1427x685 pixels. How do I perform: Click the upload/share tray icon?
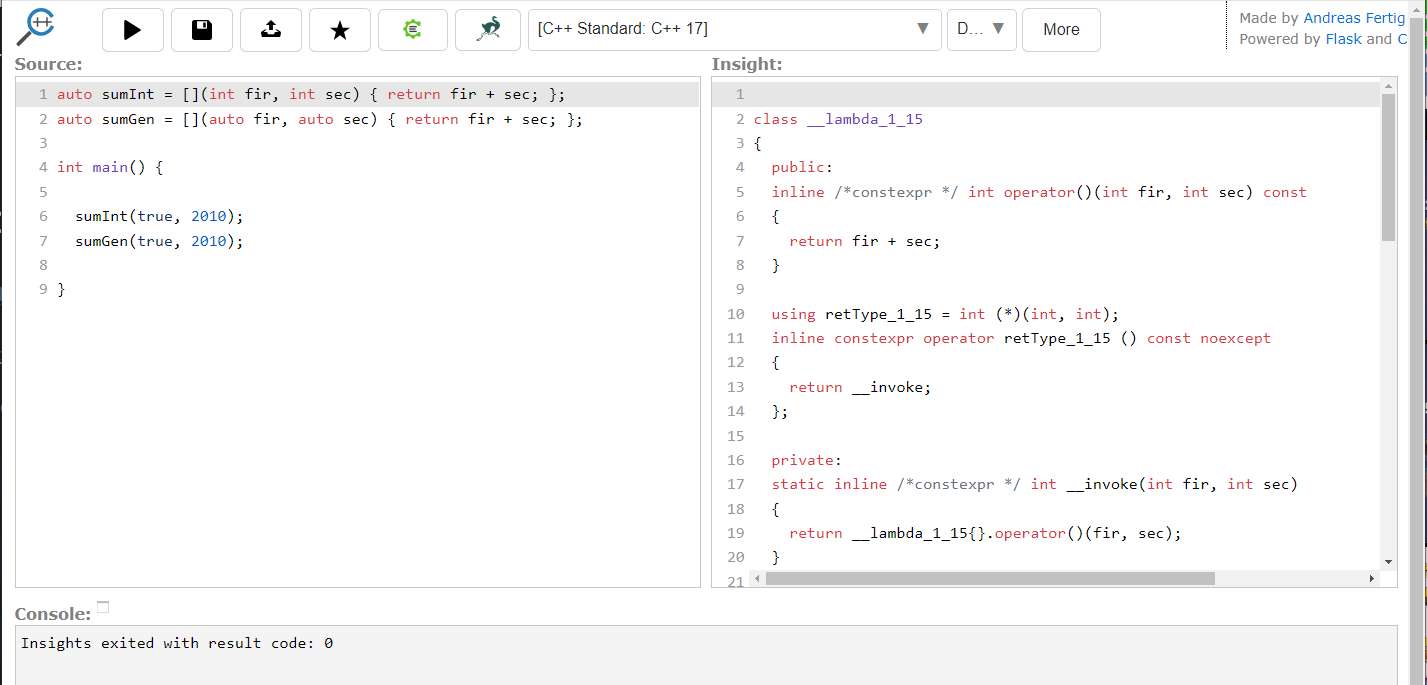point(271,30)
